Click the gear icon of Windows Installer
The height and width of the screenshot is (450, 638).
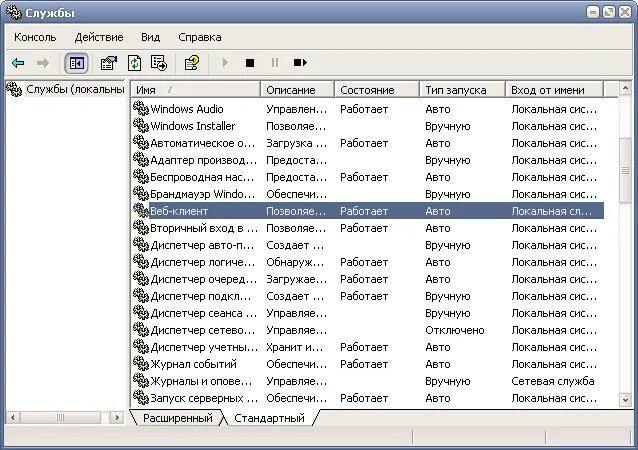(141, 126)
